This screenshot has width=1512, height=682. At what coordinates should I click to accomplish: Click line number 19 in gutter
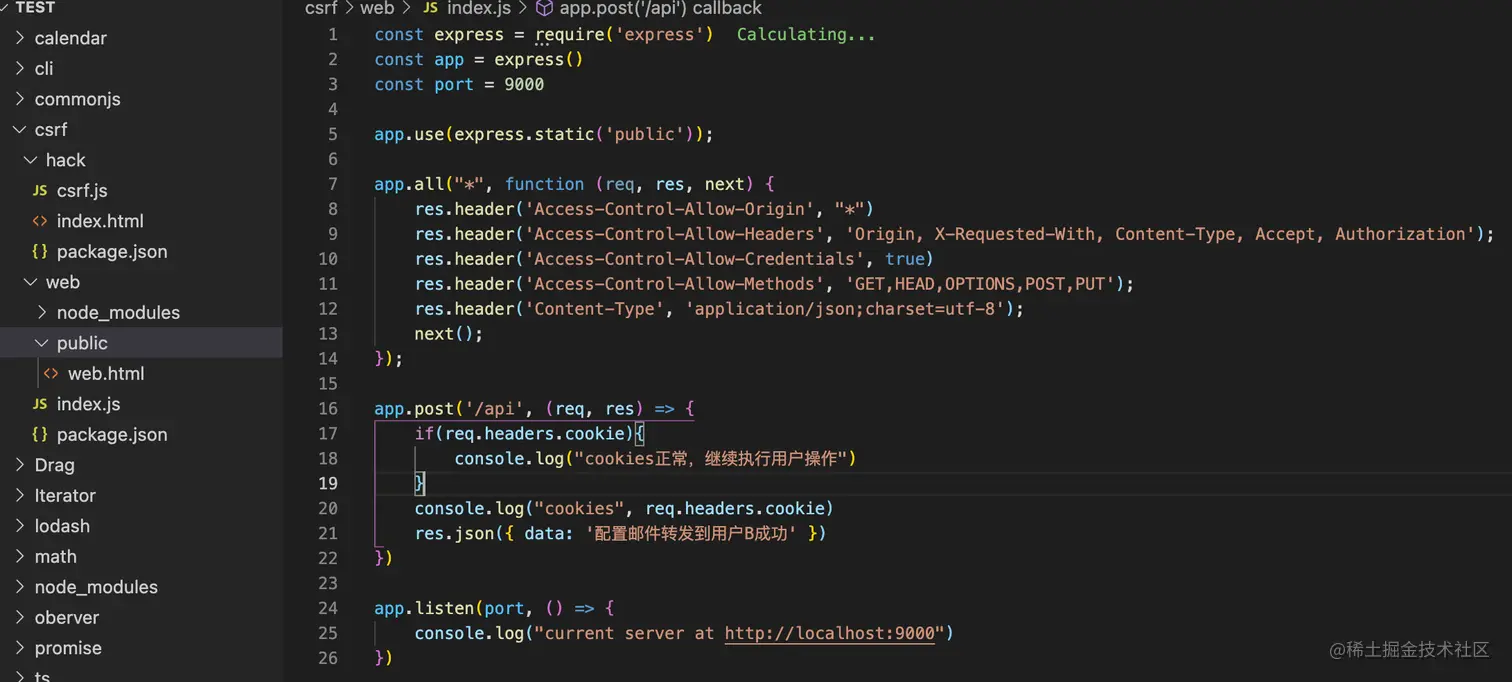pyautogui.click(x=328, y=483)
